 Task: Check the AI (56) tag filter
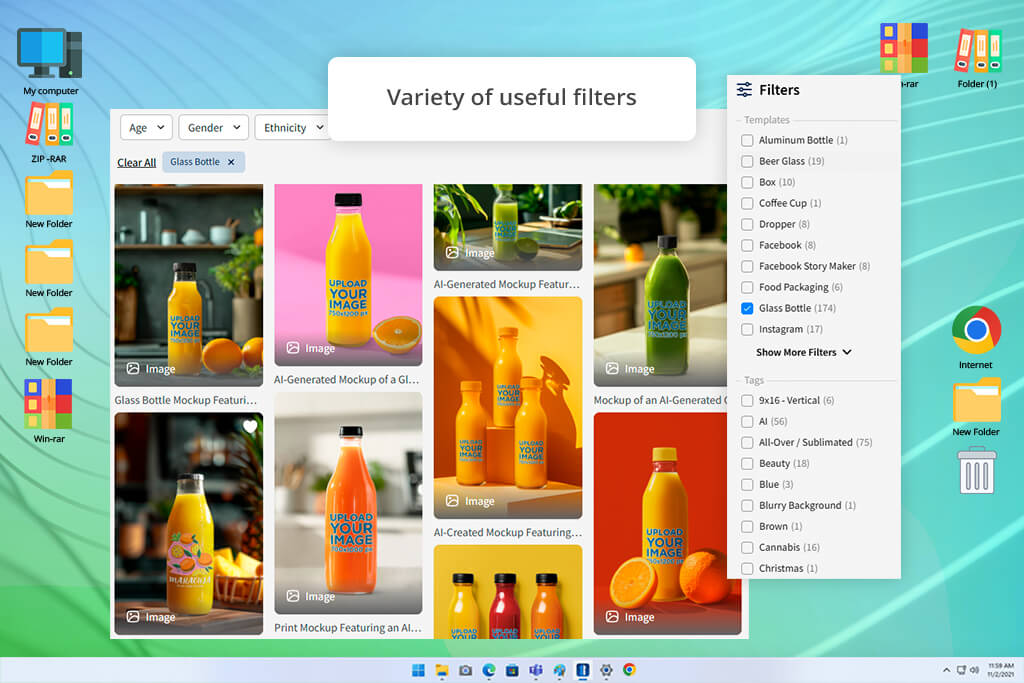(747, 421)
